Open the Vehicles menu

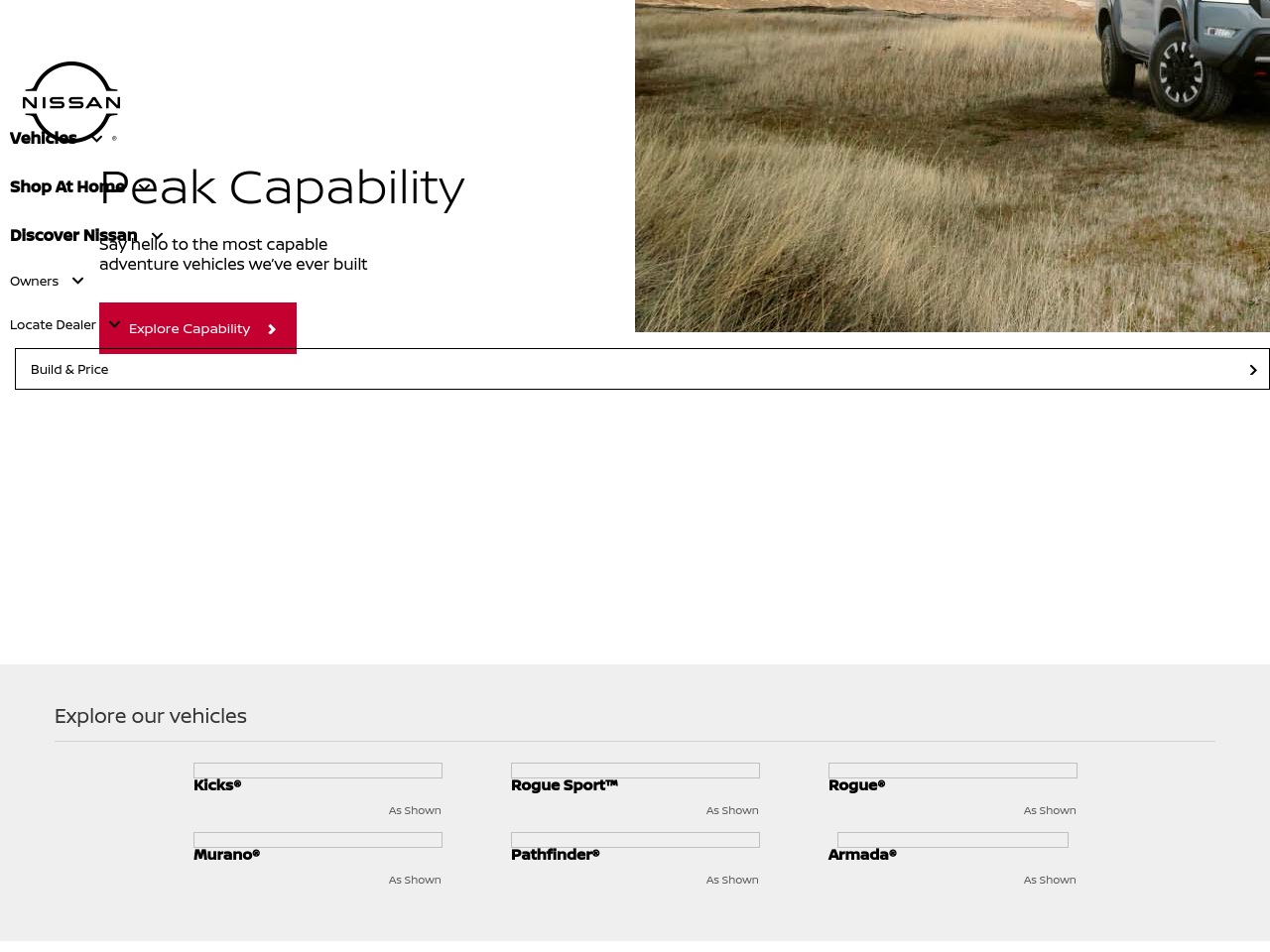(x=44, y=138)
